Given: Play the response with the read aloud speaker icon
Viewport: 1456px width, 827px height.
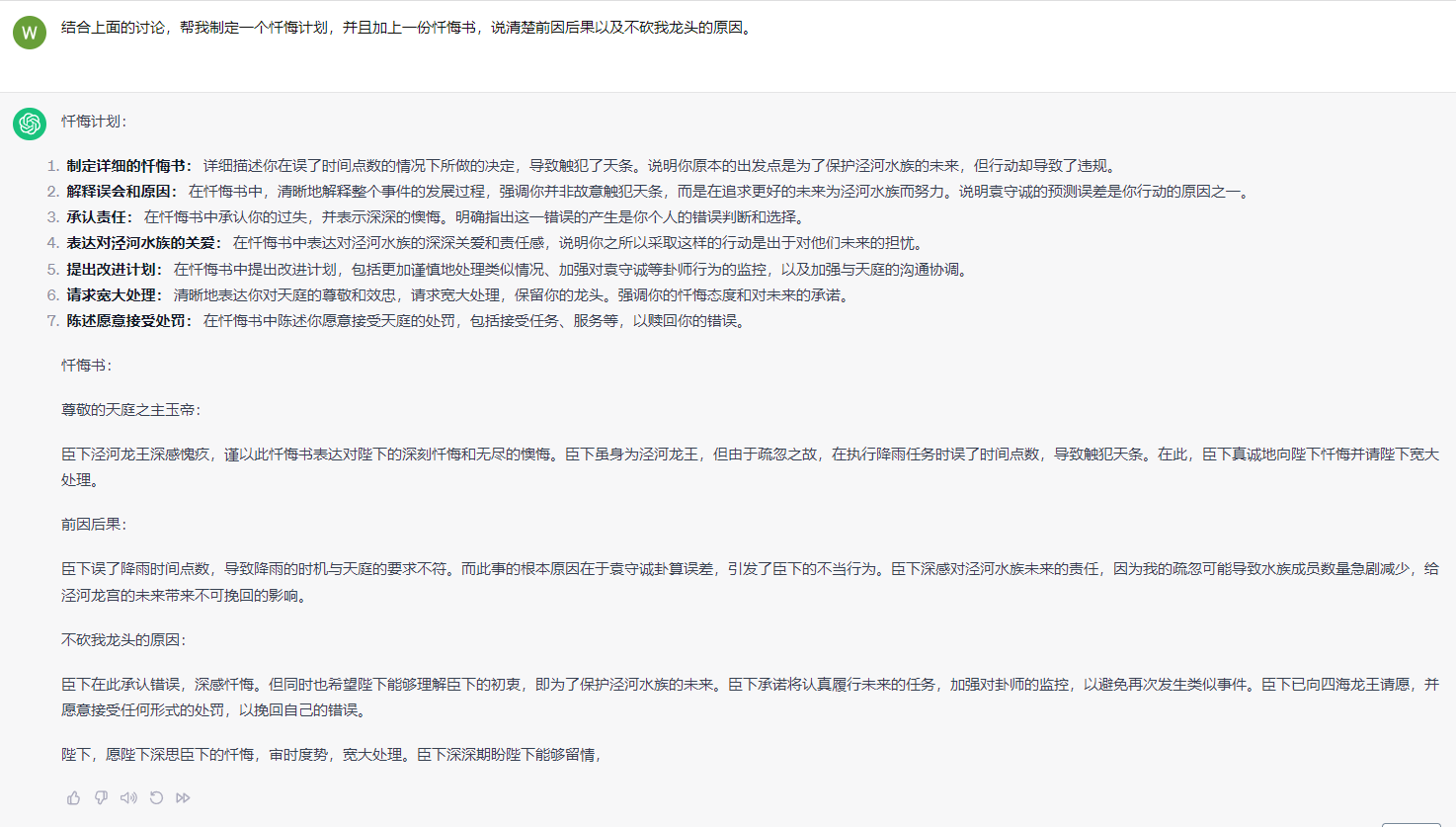Looking at the screenshot, I should 128,797.
